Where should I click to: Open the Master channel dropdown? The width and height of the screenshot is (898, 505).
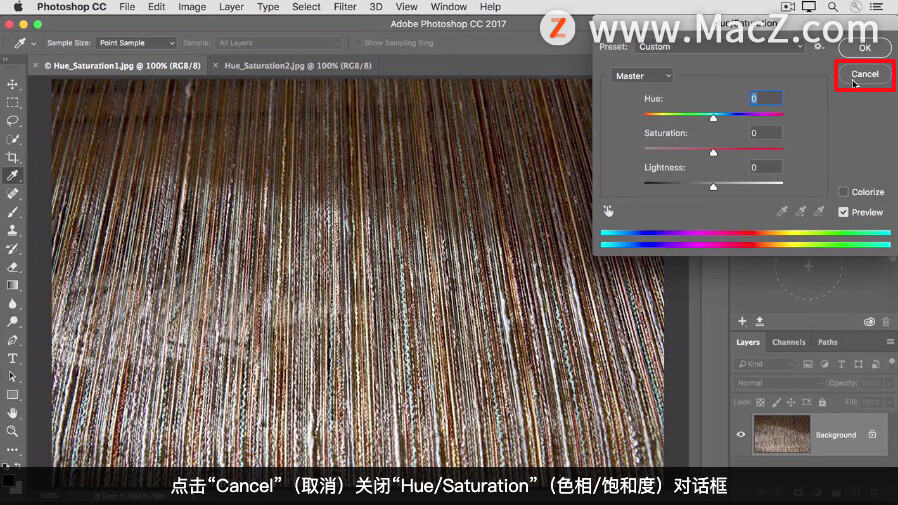click(641, 76)
